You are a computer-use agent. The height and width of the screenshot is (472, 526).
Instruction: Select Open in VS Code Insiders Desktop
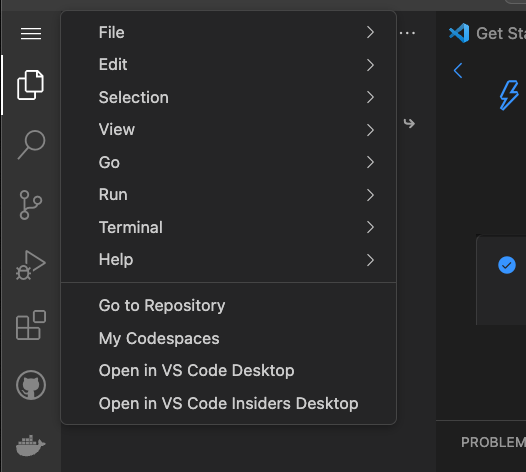[228, 403]
